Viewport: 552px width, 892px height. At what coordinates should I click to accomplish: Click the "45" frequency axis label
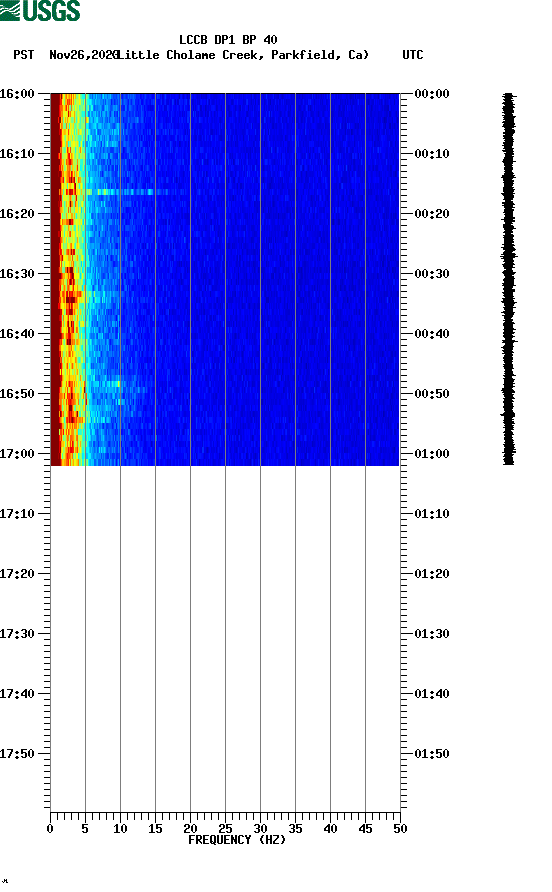tap(365, 829)
